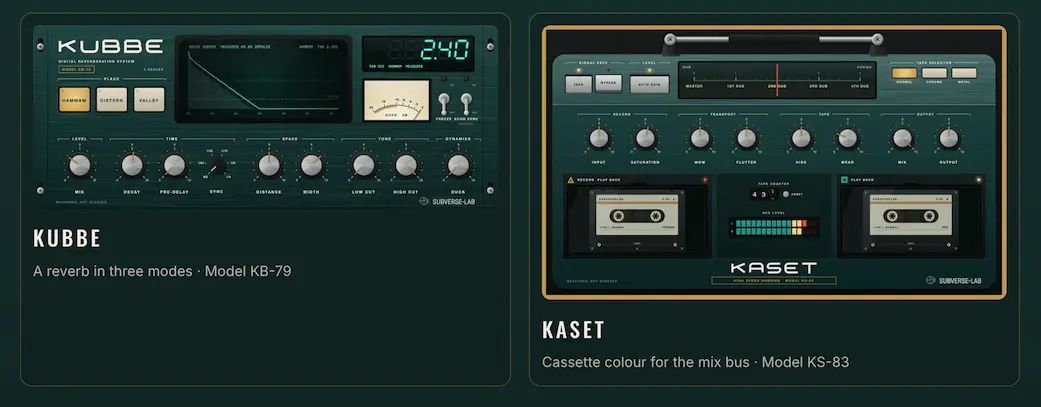Click the Duck knob on Kubbe
The width and height of the screenshot is (1041, 407).
(458, 165)
